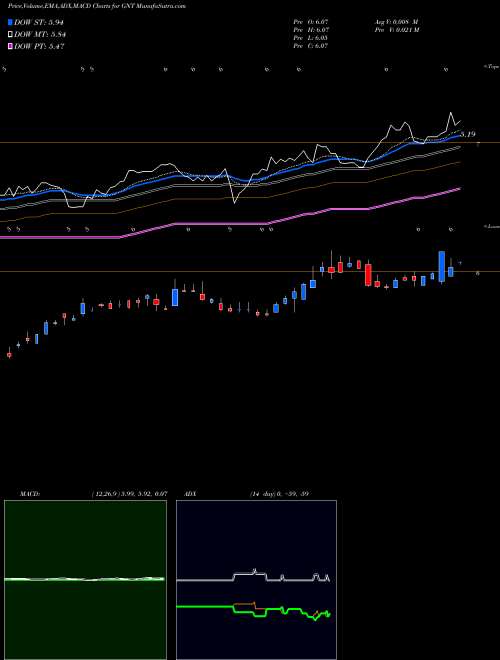The image size is (500, 660).
Task: Click the 'Pre L: 6.05' value
Action: coord(311,38)
